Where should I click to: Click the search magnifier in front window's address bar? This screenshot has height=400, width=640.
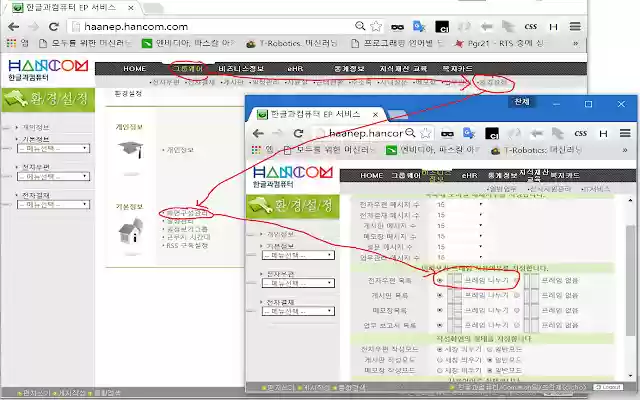pos(410,133)
